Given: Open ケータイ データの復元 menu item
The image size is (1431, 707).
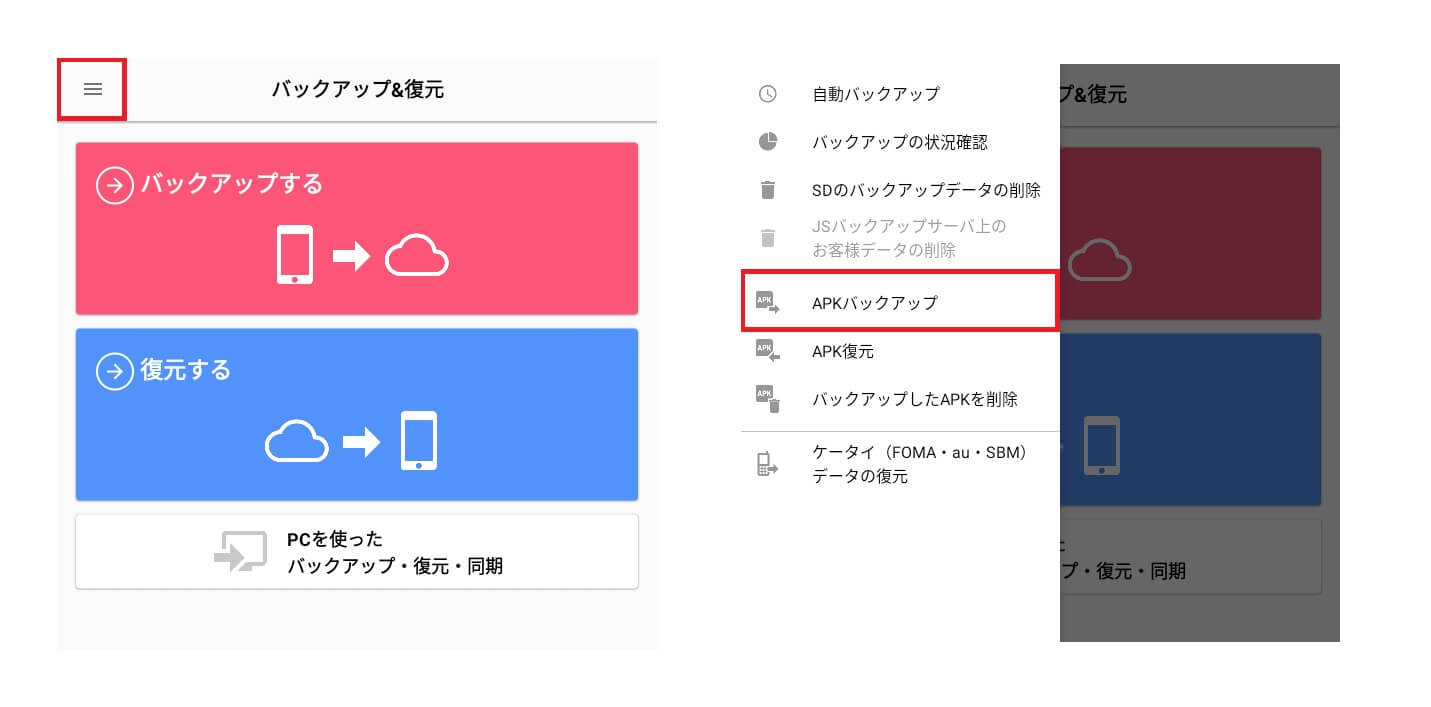Looking at the screenshot, I should point(920,465).
